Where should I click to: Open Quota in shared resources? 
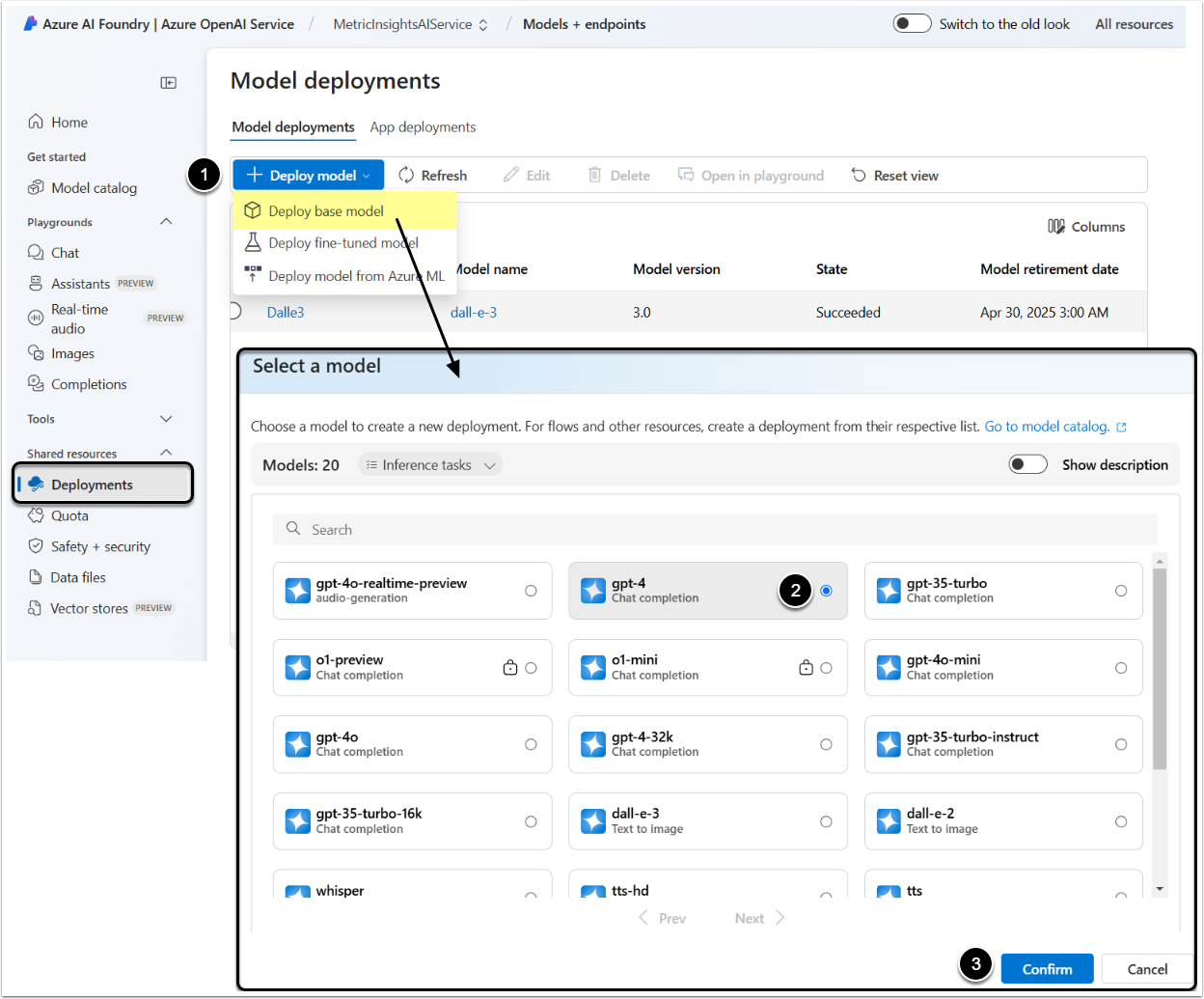[x=69, y=515]
